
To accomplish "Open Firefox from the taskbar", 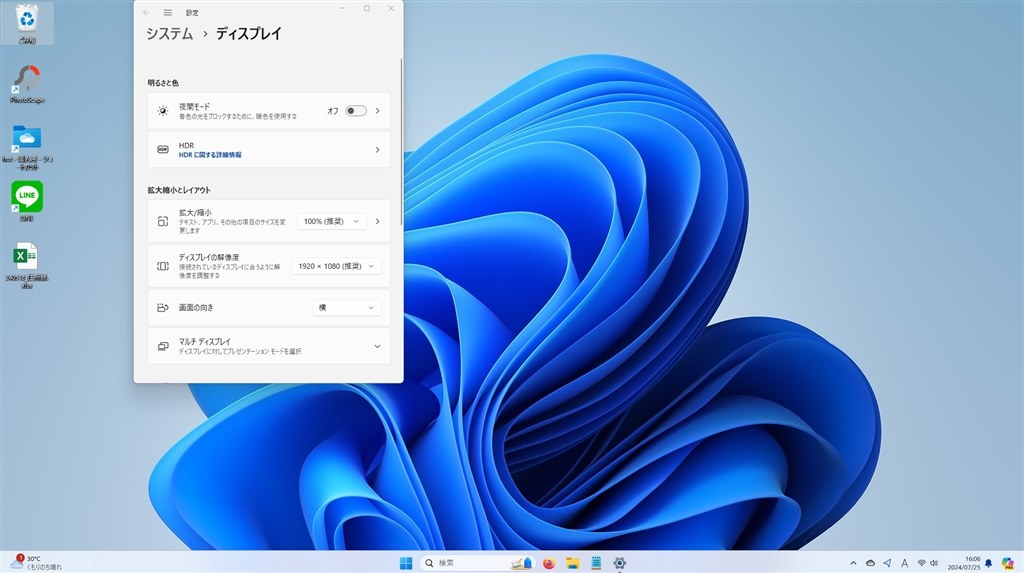I will pyautogui.click(x=549, y=563).
